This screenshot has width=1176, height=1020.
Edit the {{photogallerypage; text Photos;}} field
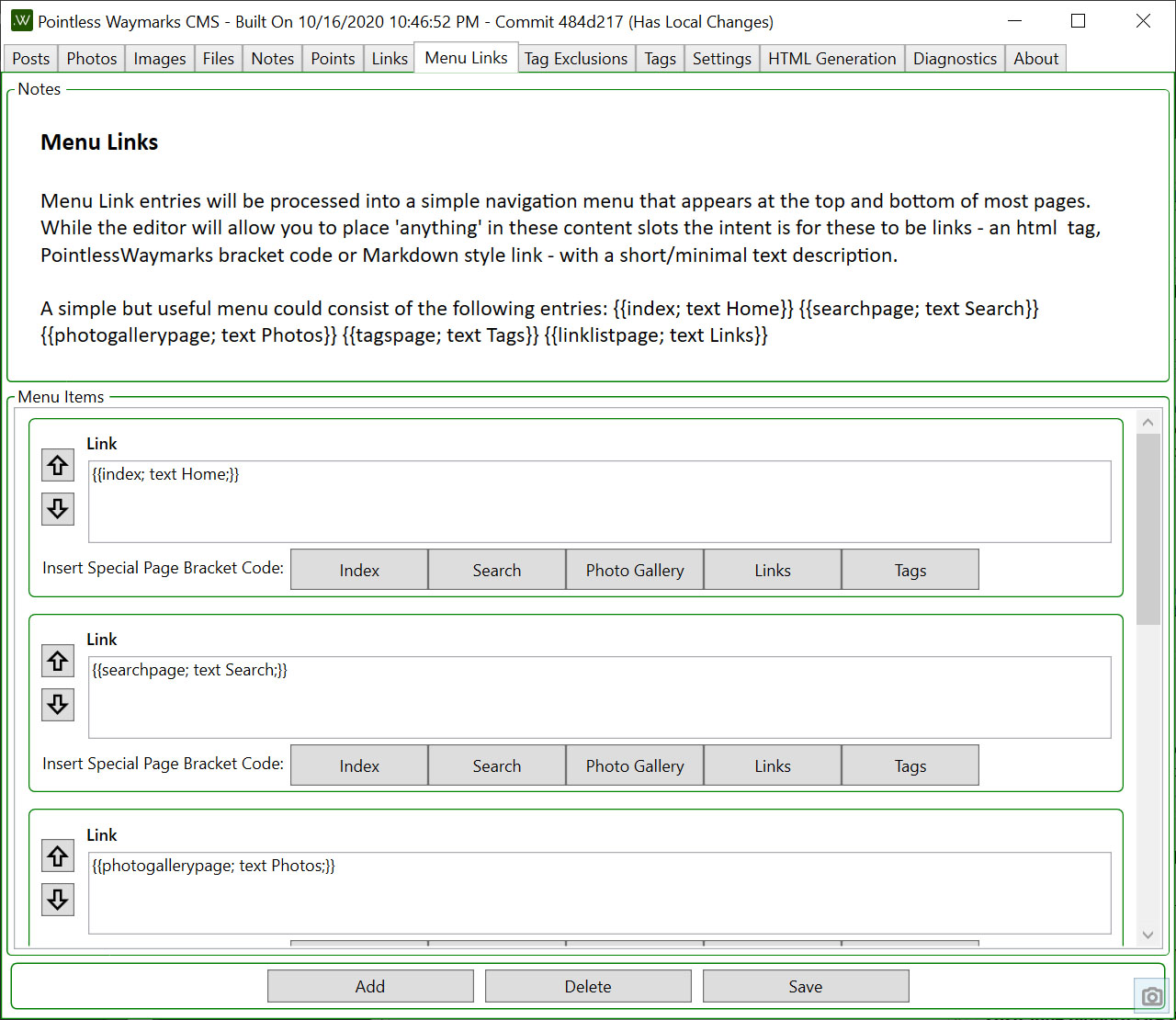pyautogui.click(x=600, y=893)
